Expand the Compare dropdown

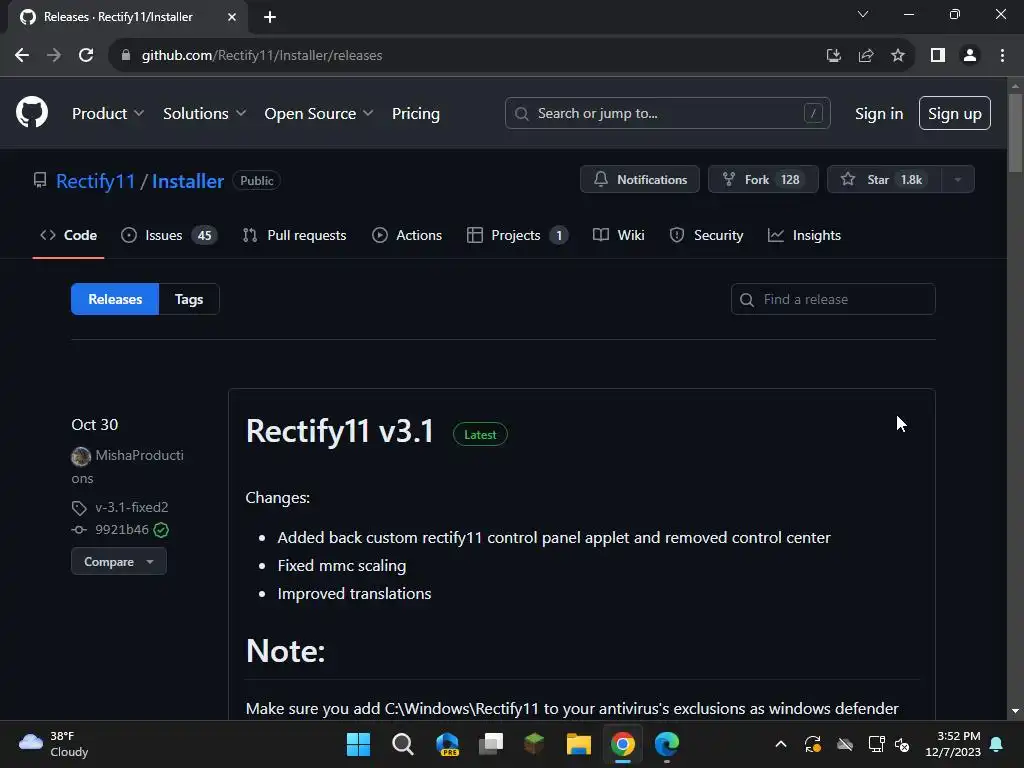(119, 562)
